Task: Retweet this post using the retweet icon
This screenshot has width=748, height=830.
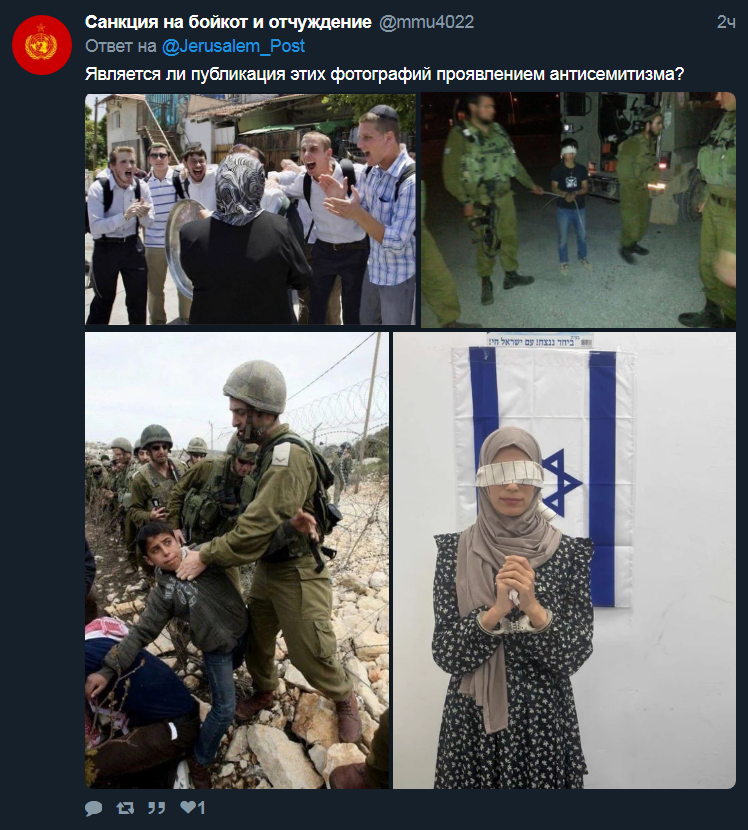Action: 125,808
